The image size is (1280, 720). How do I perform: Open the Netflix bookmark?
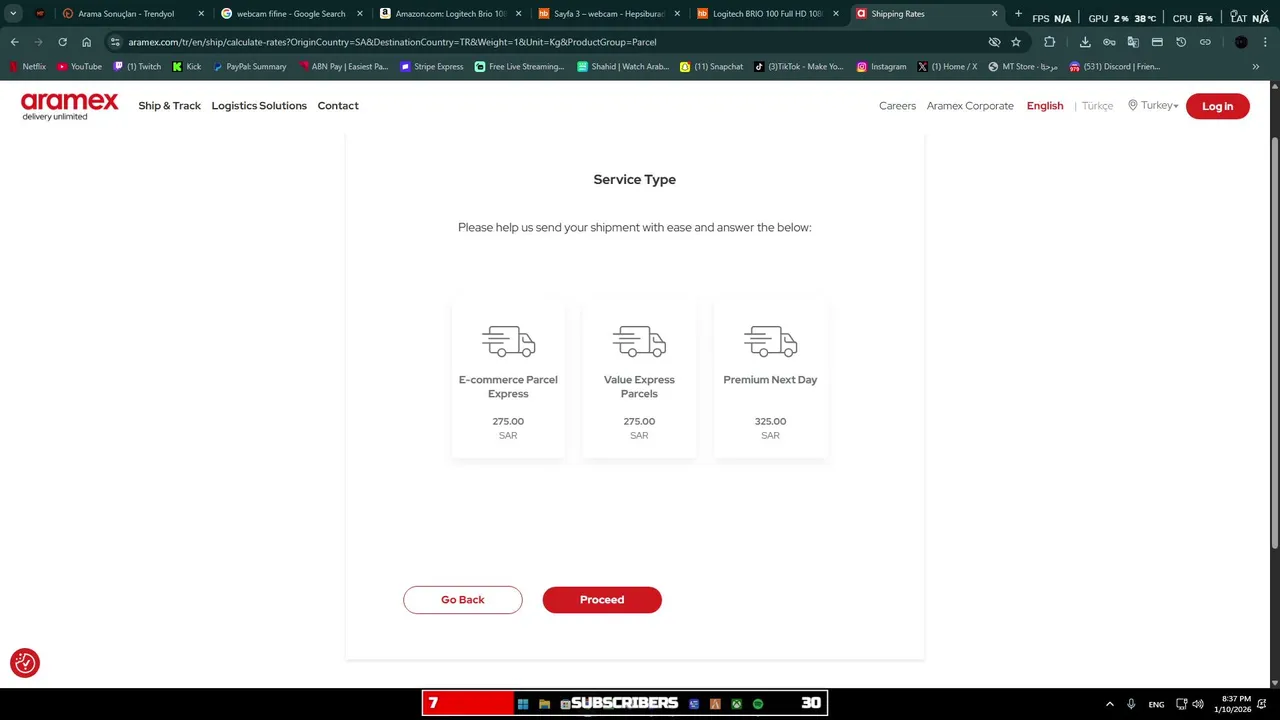tap(27, 67)
